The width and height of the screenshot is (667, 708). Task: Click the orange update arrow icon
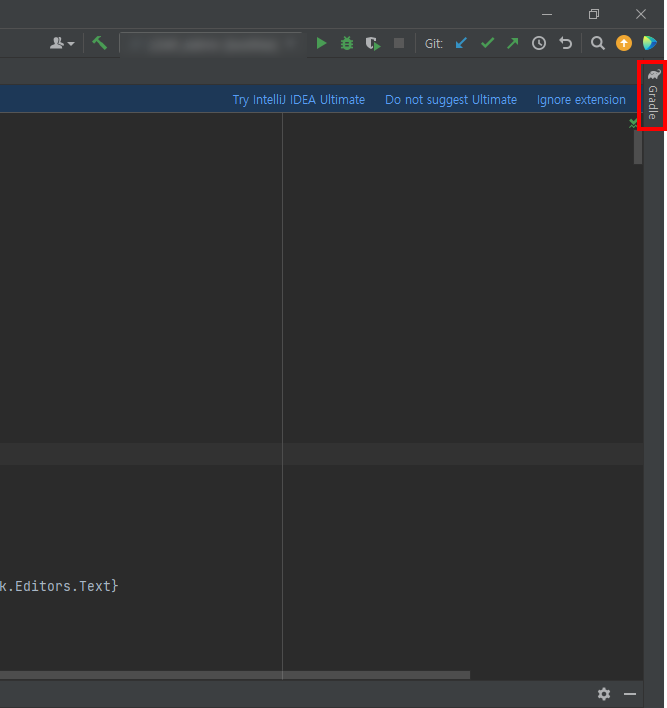point(624,43)
